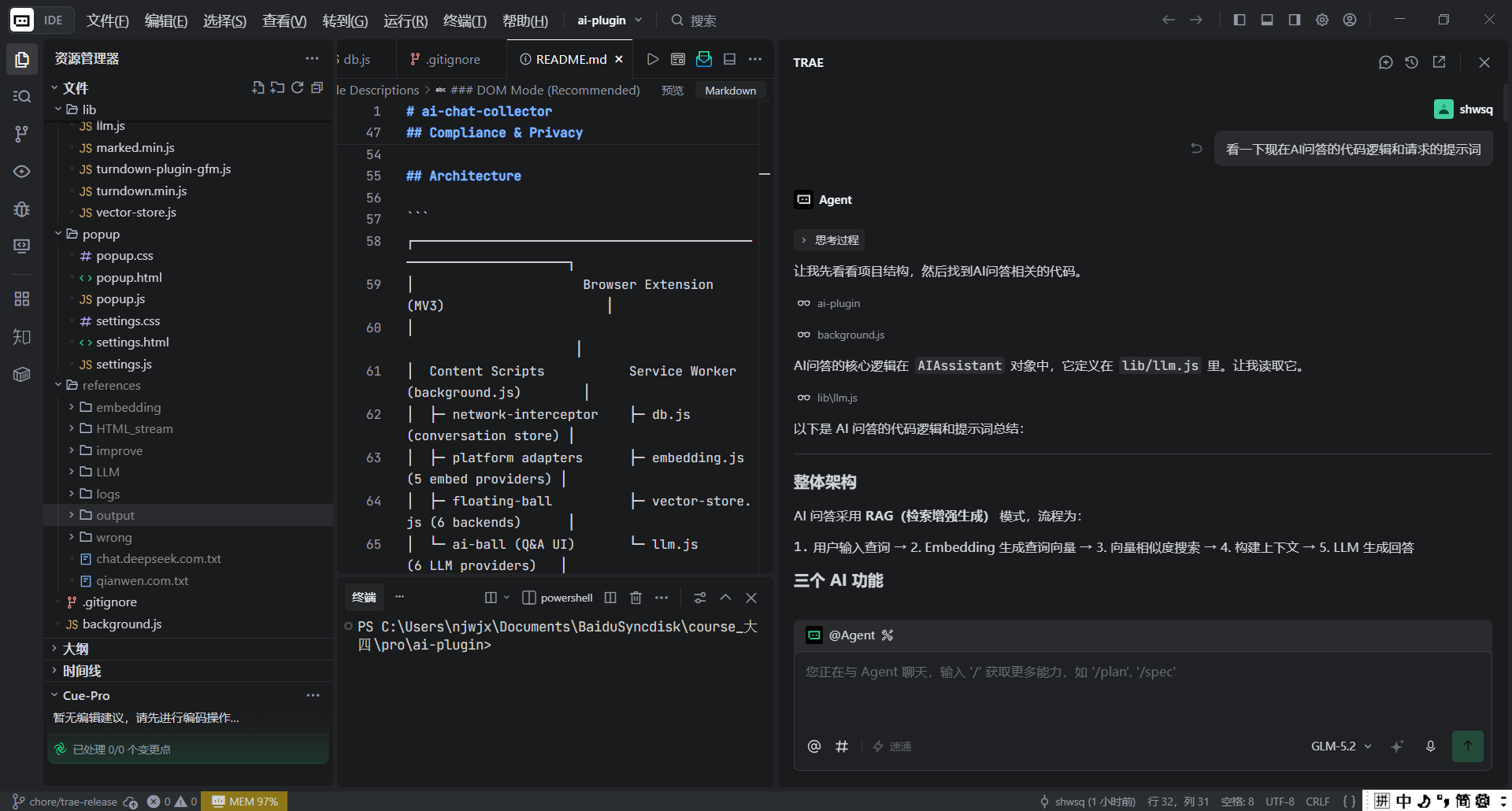Refresh the file explorer tree
The height and width of the screenshot is (811, 1512).
tap(297, 87)
